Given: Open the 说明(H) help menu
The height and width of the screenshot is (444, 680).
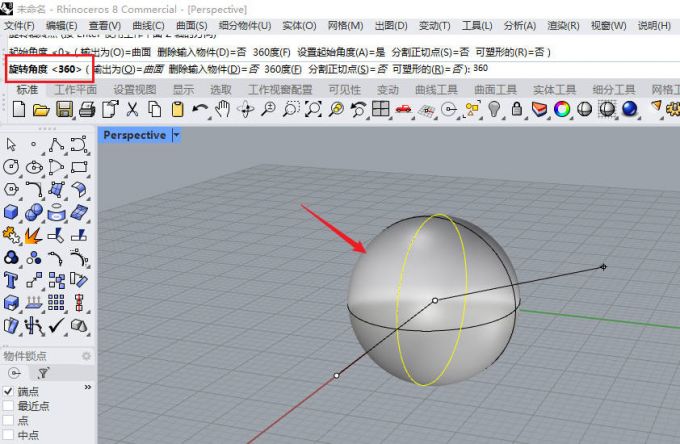Looking at the screenshot, I should click(x=654, y=26).
